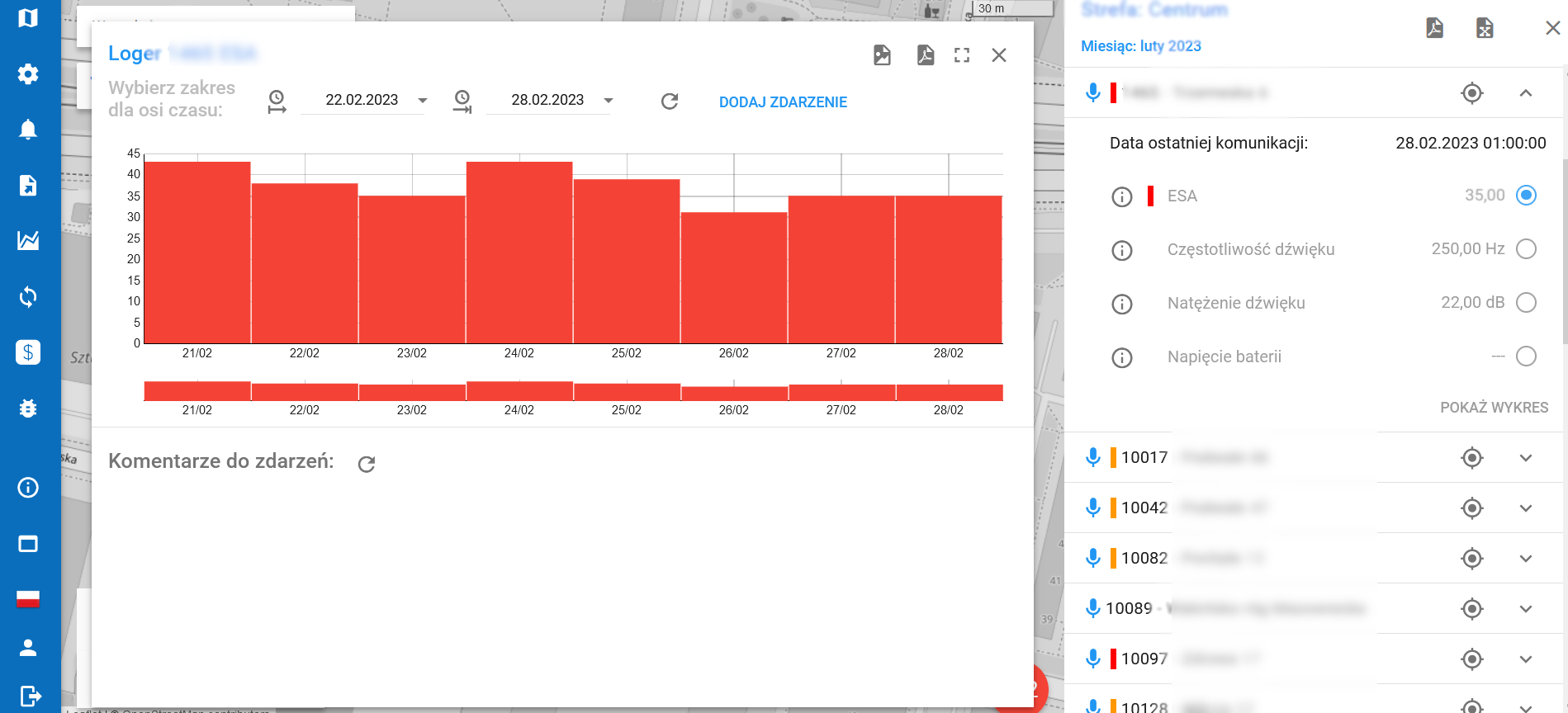Select the Częstotliwość dźwięku radio option
The height and width of the screenshot is (713, 1568).
1526,249
